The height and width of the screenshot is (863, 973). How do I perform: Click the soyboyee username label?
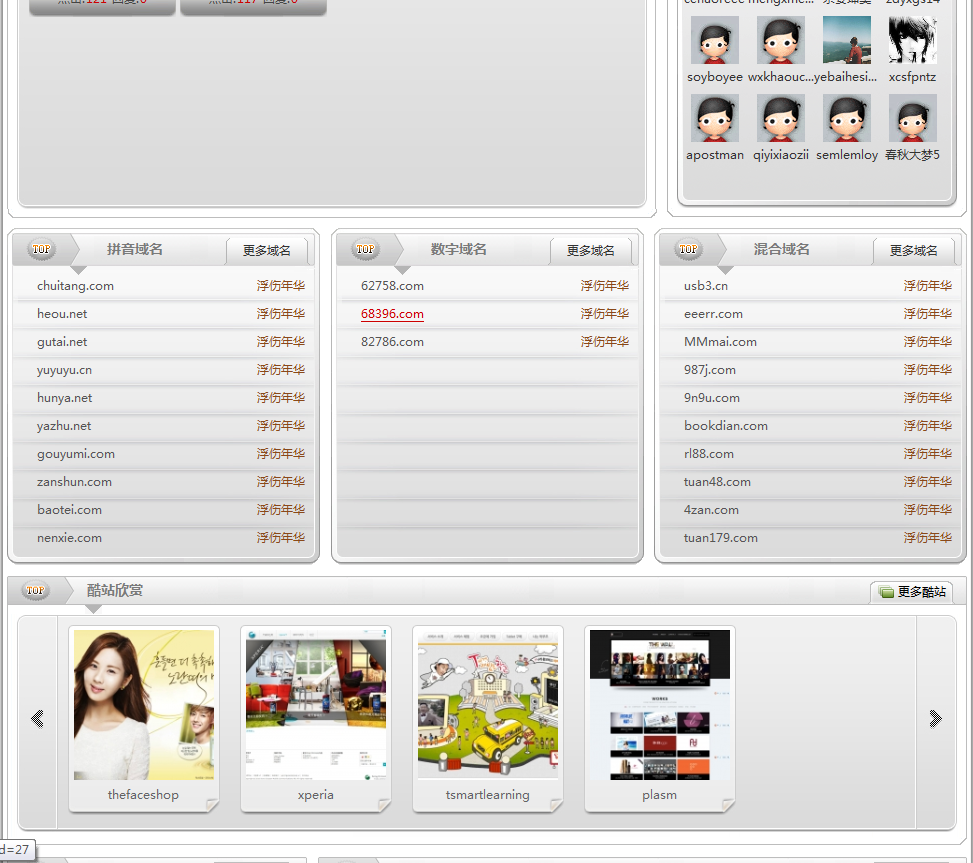[x=715, y=77]
